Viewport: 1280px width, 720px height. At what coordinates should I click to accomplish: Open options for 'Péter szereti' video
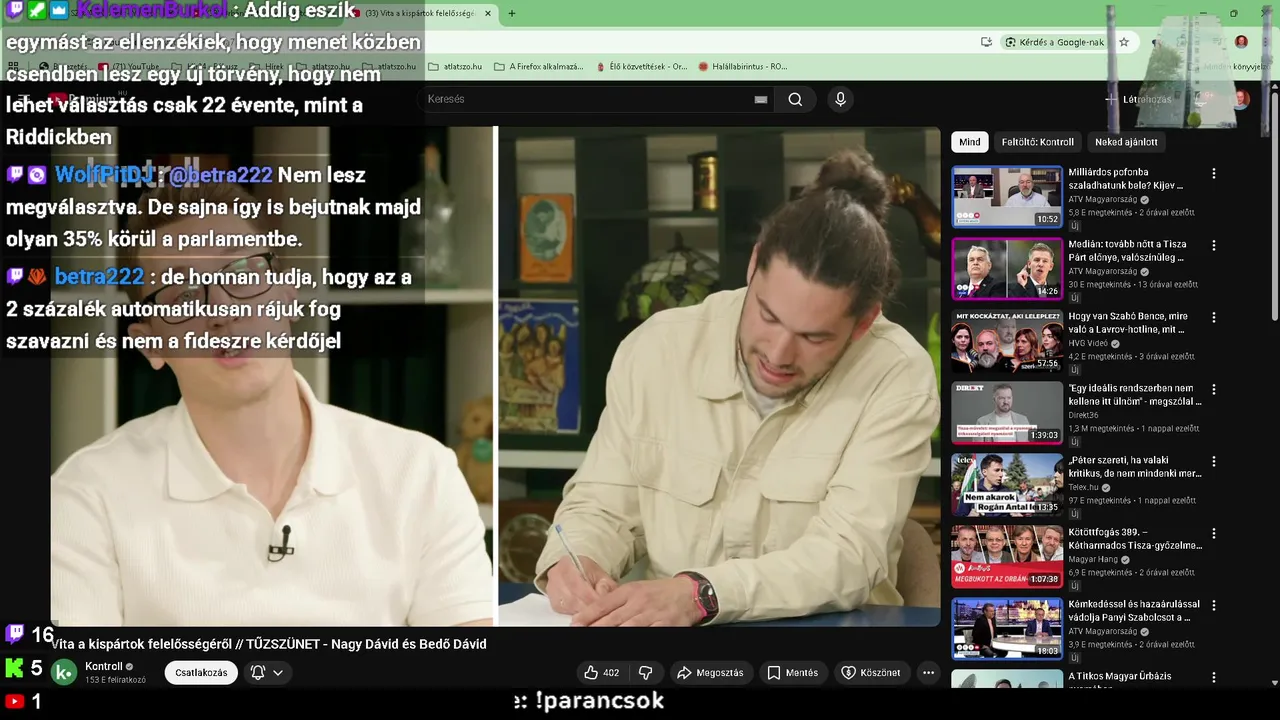pos(1214,461)
